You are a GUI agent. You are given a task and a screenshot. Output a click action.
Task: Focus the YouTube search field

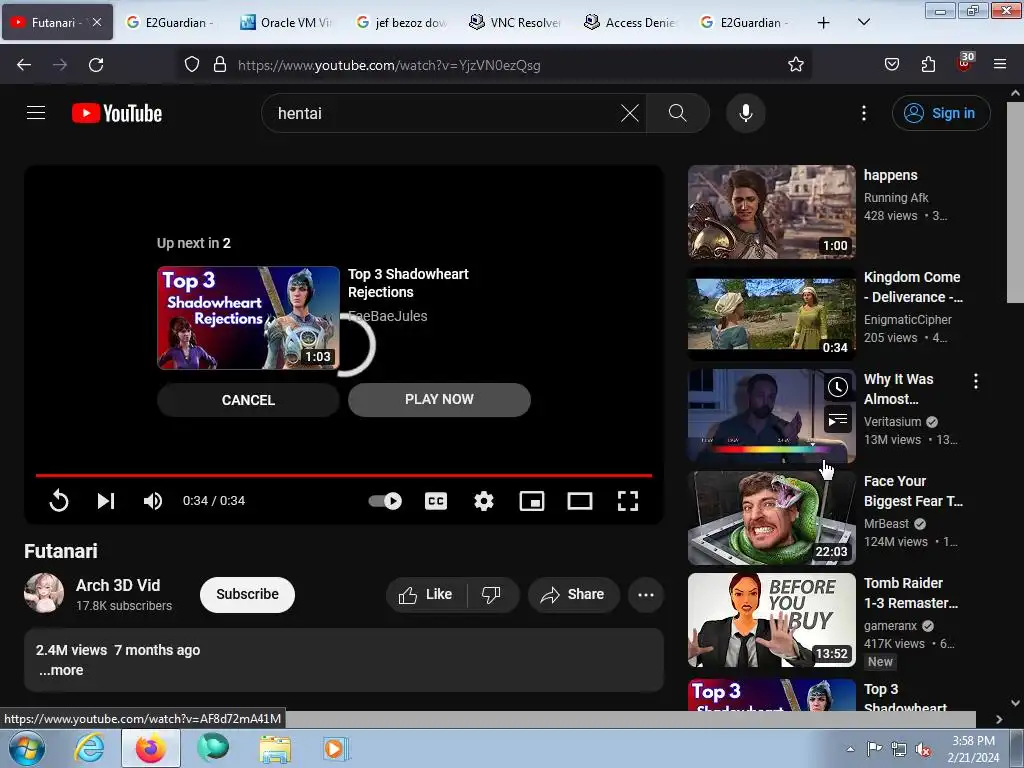point(444,113)
